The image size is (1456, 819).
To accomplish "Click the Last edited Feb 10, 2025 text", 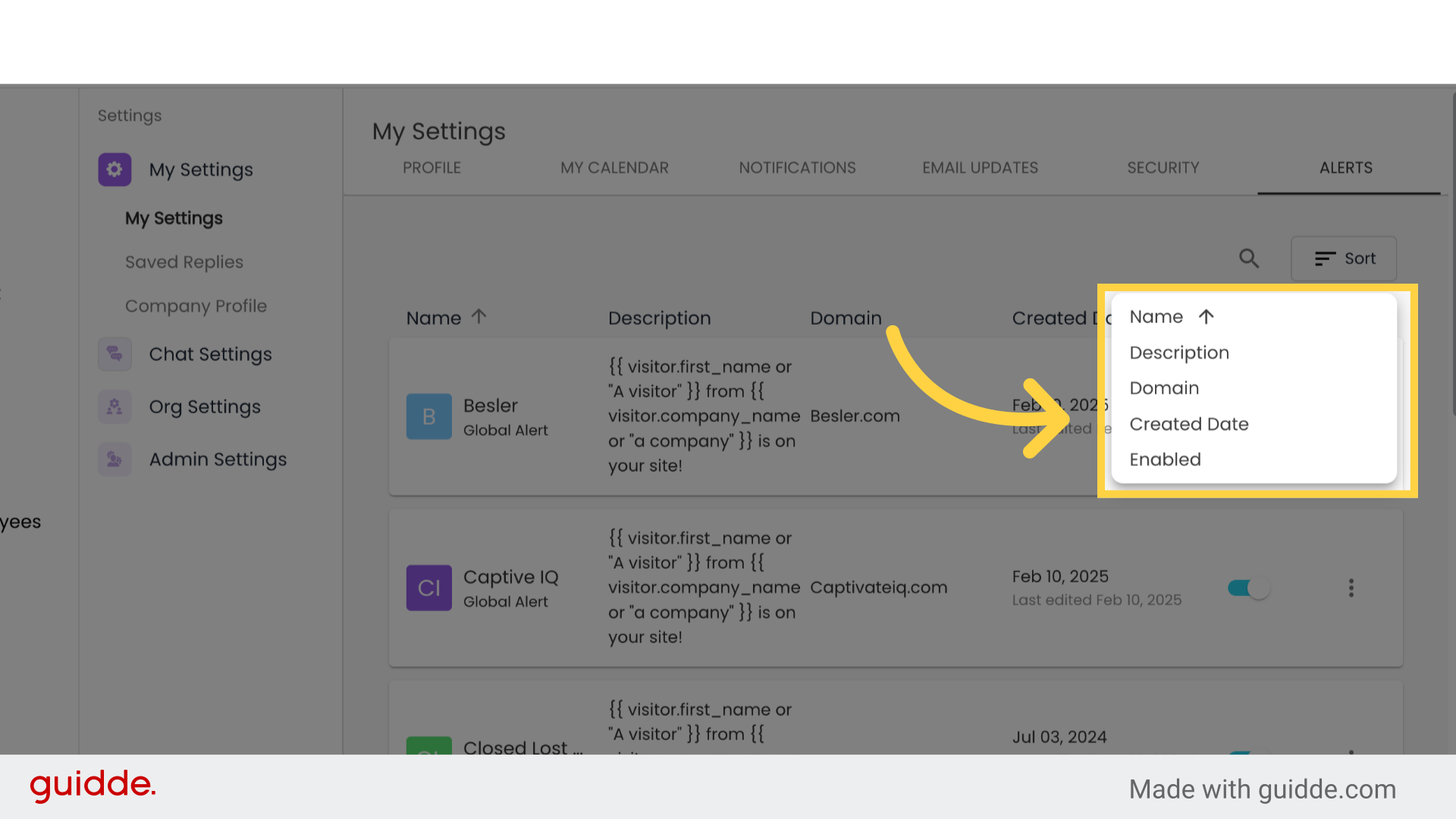I will (1097, 600).
